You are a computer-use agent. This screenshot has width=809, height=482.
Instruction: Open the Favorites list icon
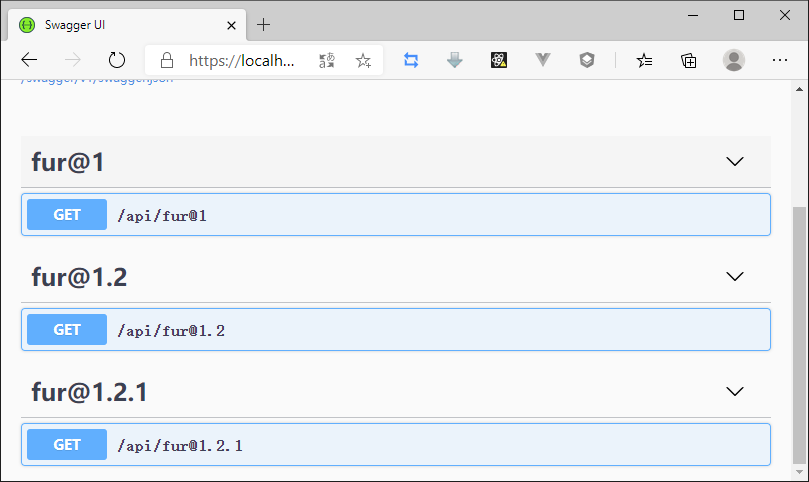pyautogui.click(x=645, y=60)
